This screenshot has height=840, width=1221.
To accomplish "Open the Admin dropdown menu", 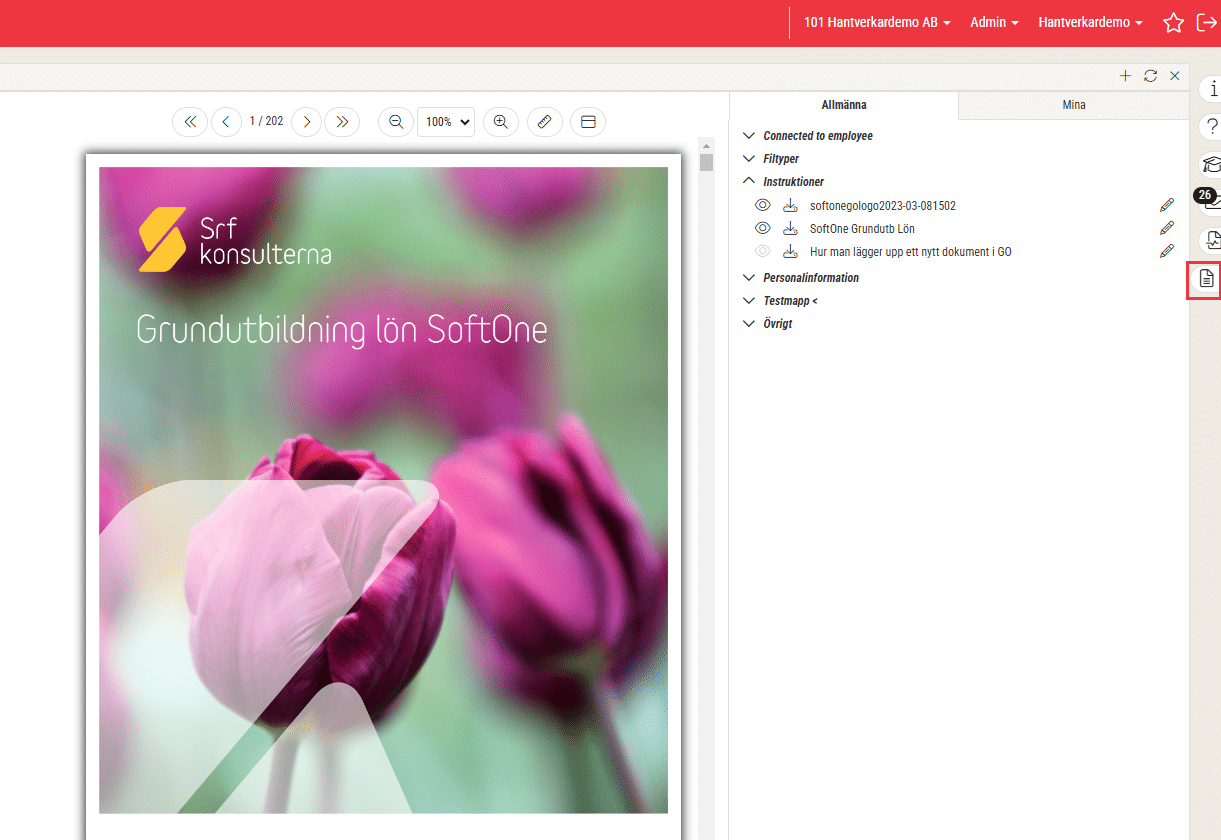I will (995, 23).
